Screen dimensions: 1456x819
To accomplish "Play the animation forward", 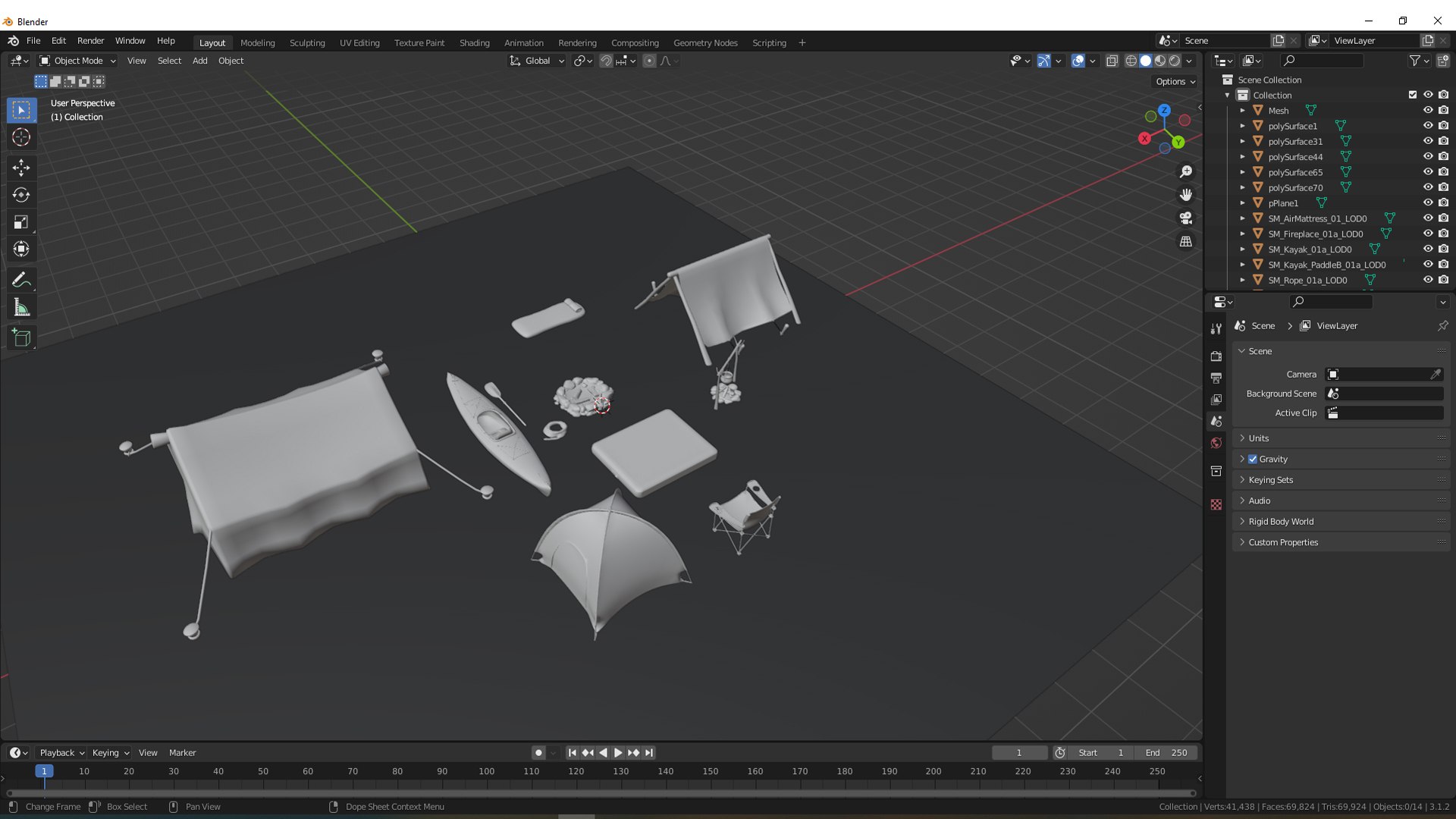I will pyautogui.click(x=618, y=753).
